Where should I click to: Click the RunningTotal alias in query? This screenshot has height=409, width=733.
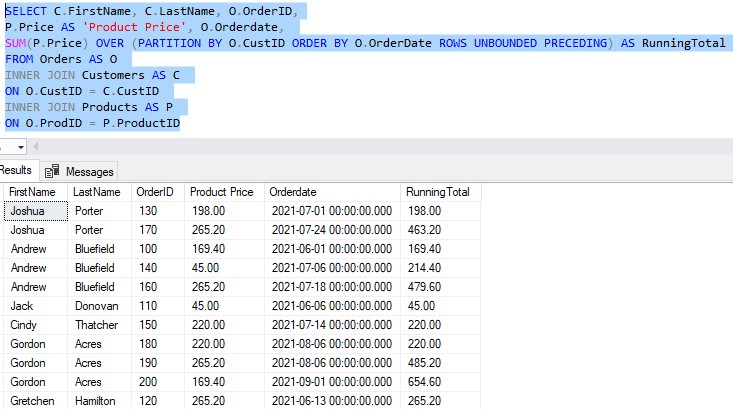click(x=683, y=43)
